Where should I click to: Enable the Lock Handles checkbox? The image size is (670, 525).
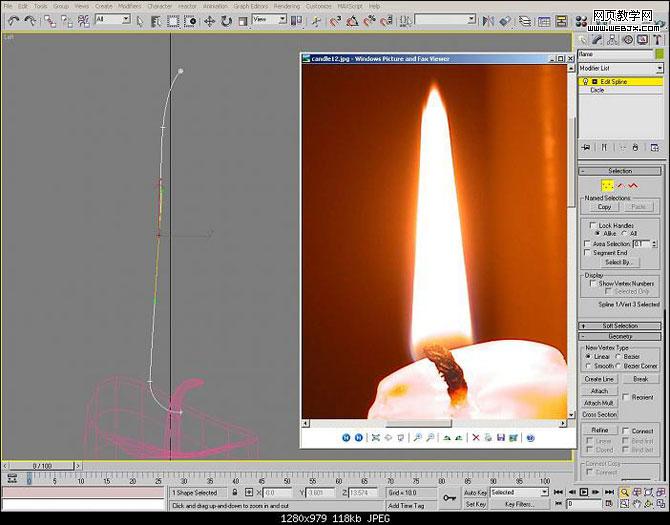pyautogui.click(x=593, y=225)
